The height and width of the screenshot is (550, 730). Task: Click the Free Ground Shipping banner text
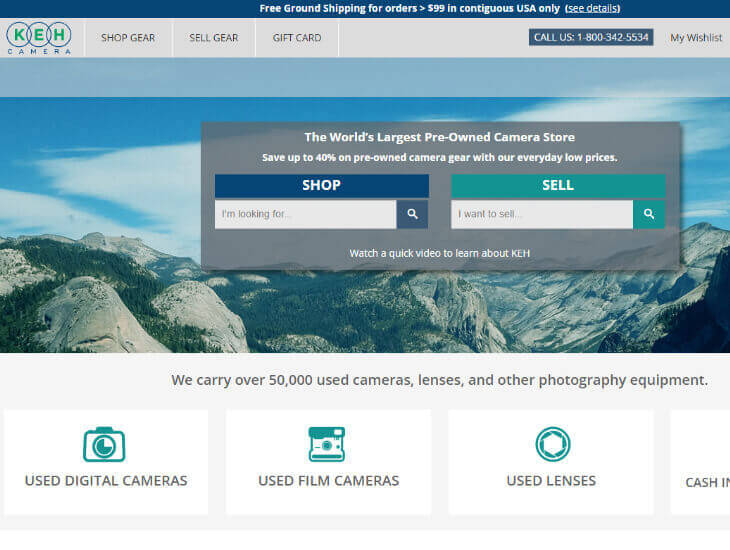[x=410, y=8]
